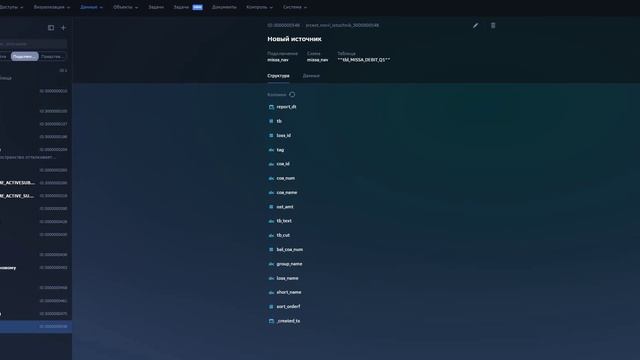Click the numeric type icon beside loss_id
Image resolution: width=640 pixels, height=360 pixels.
(271, 136)
